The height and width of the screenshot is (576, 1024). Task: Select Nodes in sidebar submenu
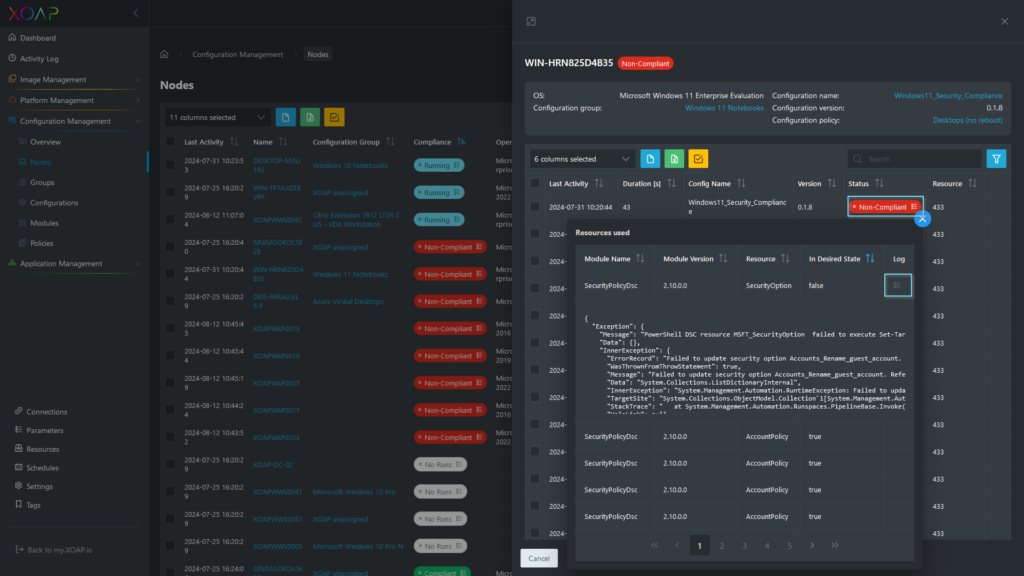click(x=40, y=162)
